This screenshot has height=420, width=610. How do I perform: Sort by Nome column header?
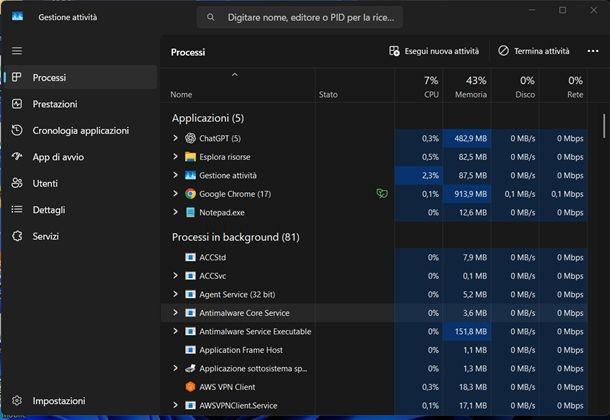(238, 86)
